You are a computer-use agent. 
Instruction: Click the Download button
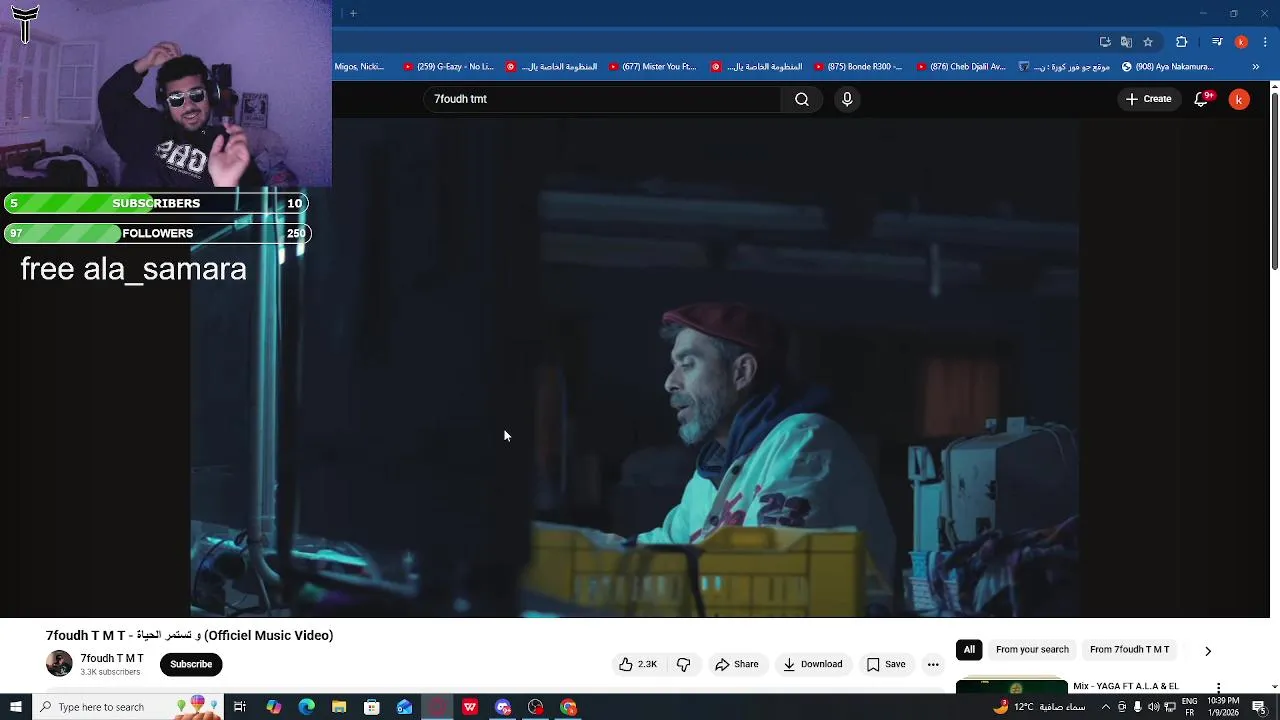point(812,664)
